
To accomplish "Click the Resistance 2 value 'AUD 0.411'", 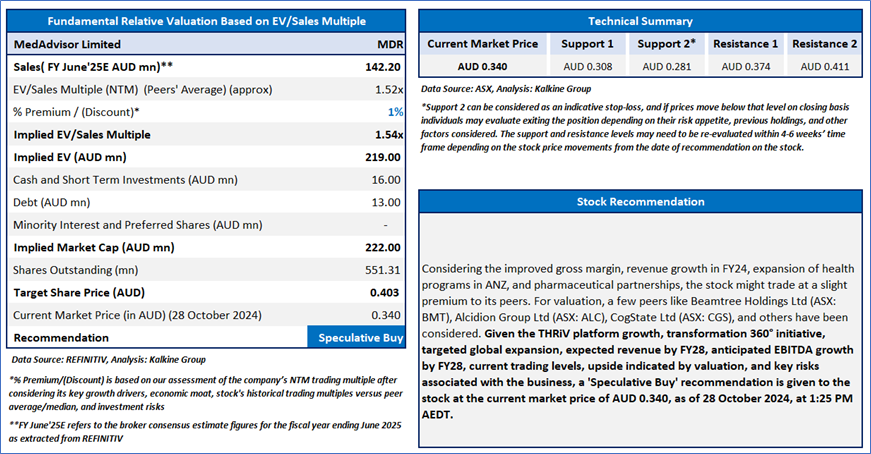I will [824, 67].
